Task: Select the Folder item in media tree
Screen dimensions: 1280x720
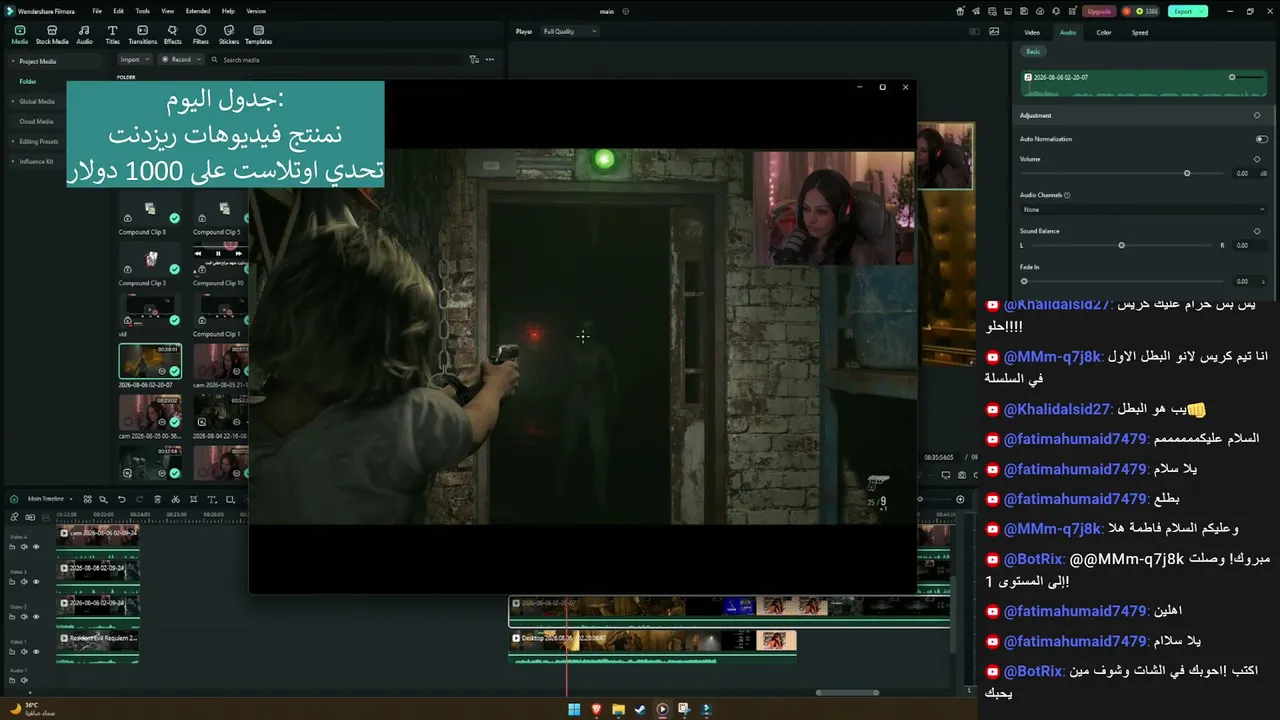Action: (x=28, y=81)
